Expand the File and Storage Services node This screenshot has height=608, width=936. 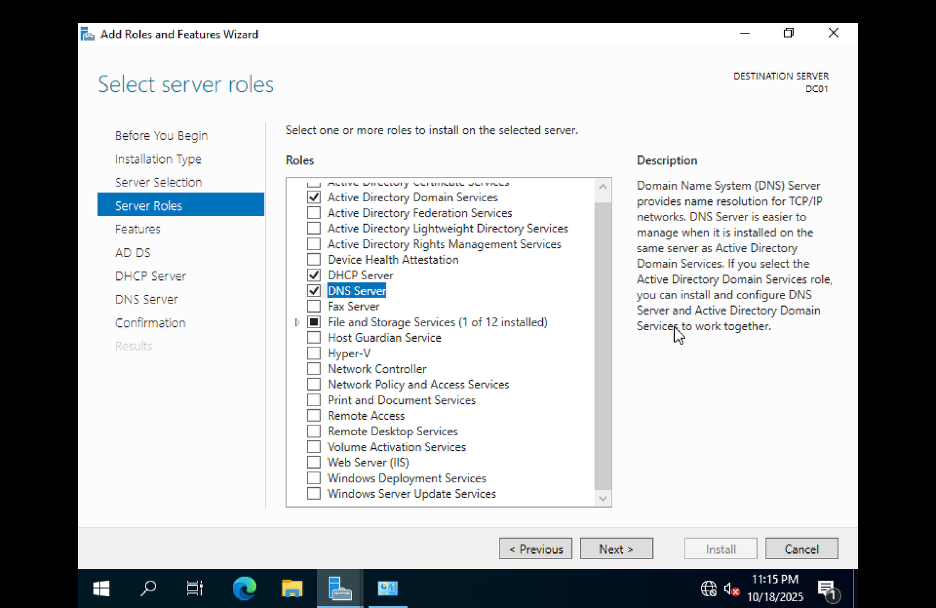pos(295,322)
